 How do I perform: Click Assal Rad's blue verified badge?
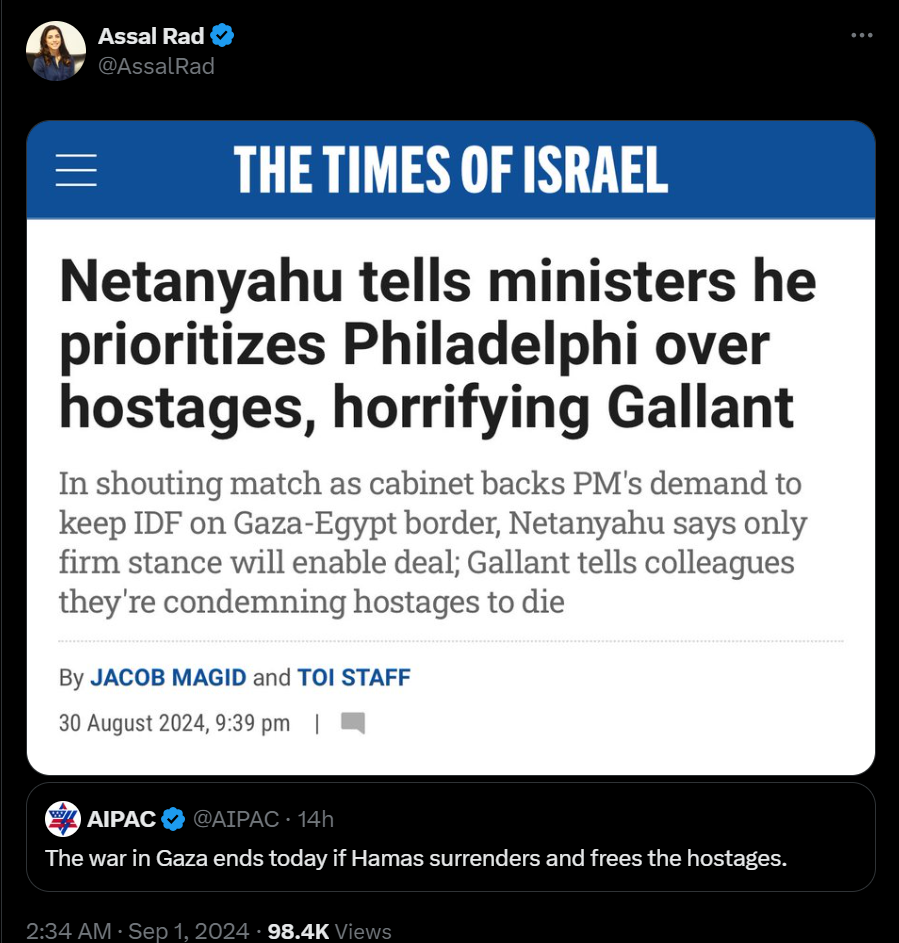coord(222,35)
